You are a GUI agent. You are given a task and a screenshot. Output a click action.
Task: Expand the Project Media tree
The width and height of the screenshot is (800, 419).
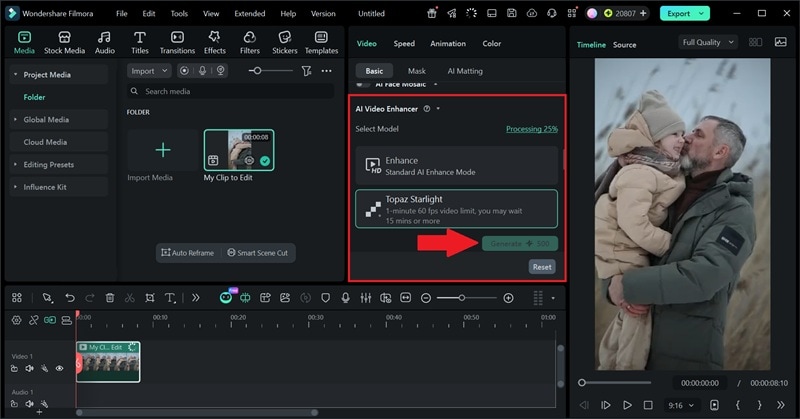15,75
